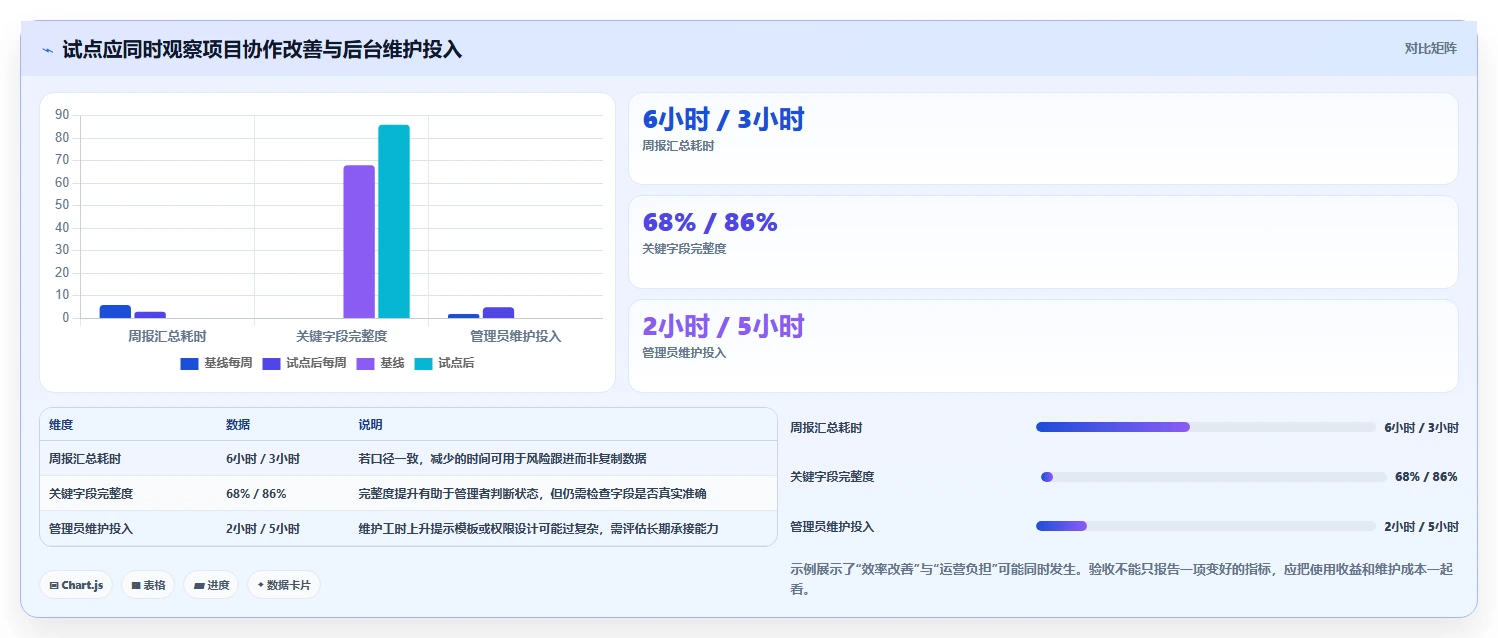The width and height of the screenshot is (1498, 638).
Task: Click the lightning icon beside the header title
Action: 47,50
